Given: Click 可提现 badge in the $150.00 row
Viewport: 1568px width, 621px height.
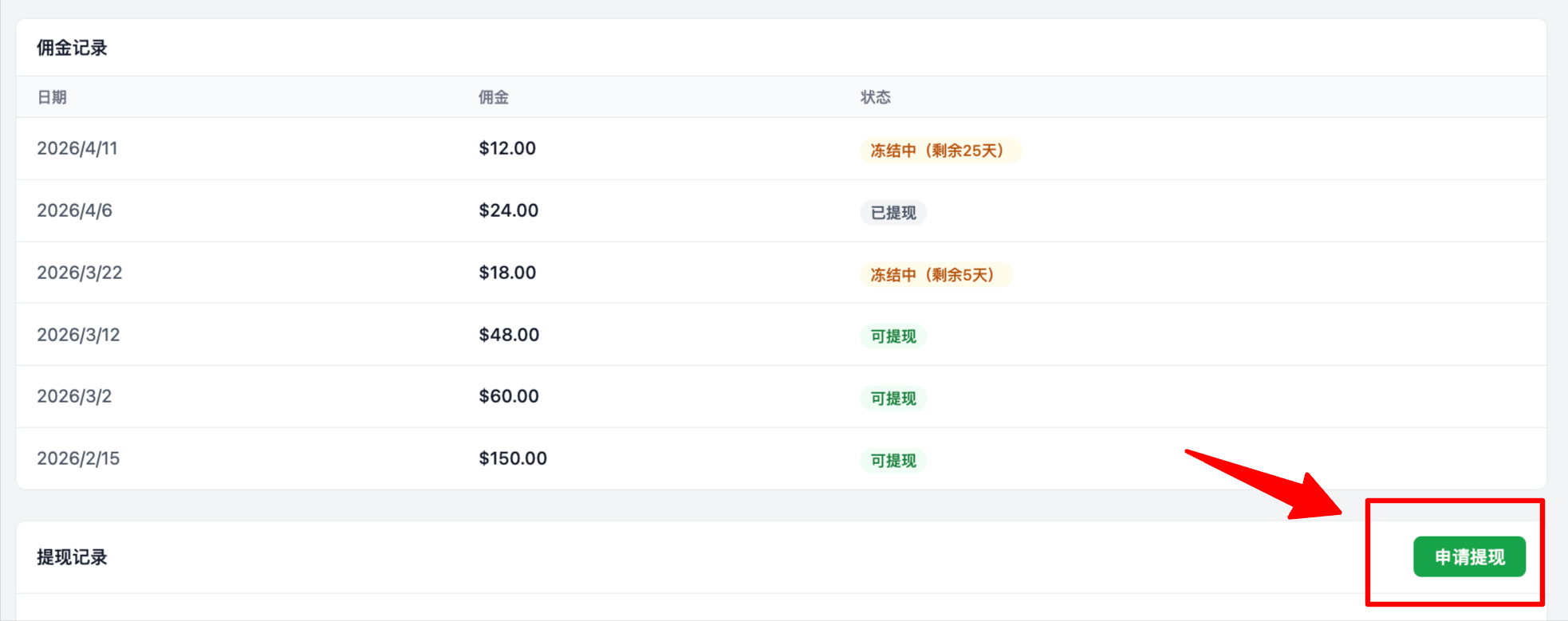Looking at the screenshot, I should pyautogui.click(x=893, y=460).
